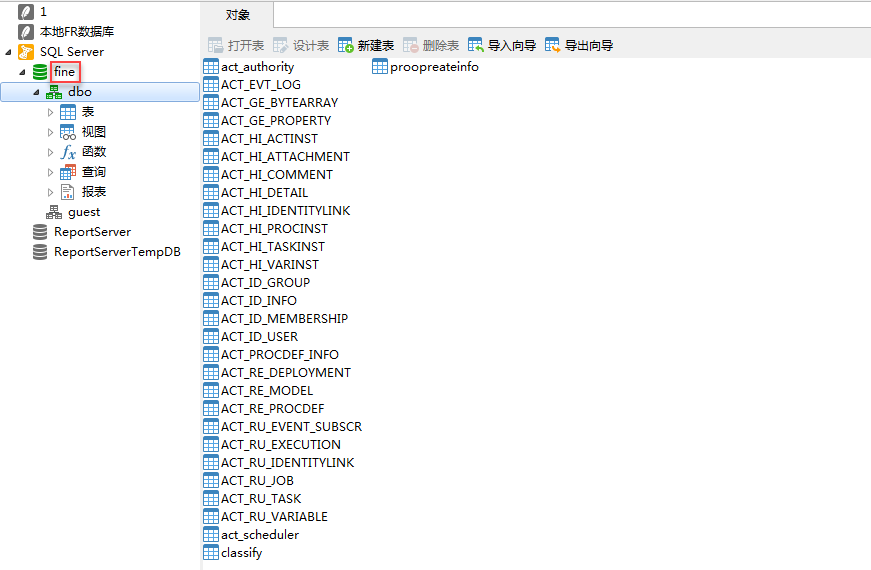Screen dimensions: 871x570
Task: Select the 本地FR数据库 connection
Action: 77,32
